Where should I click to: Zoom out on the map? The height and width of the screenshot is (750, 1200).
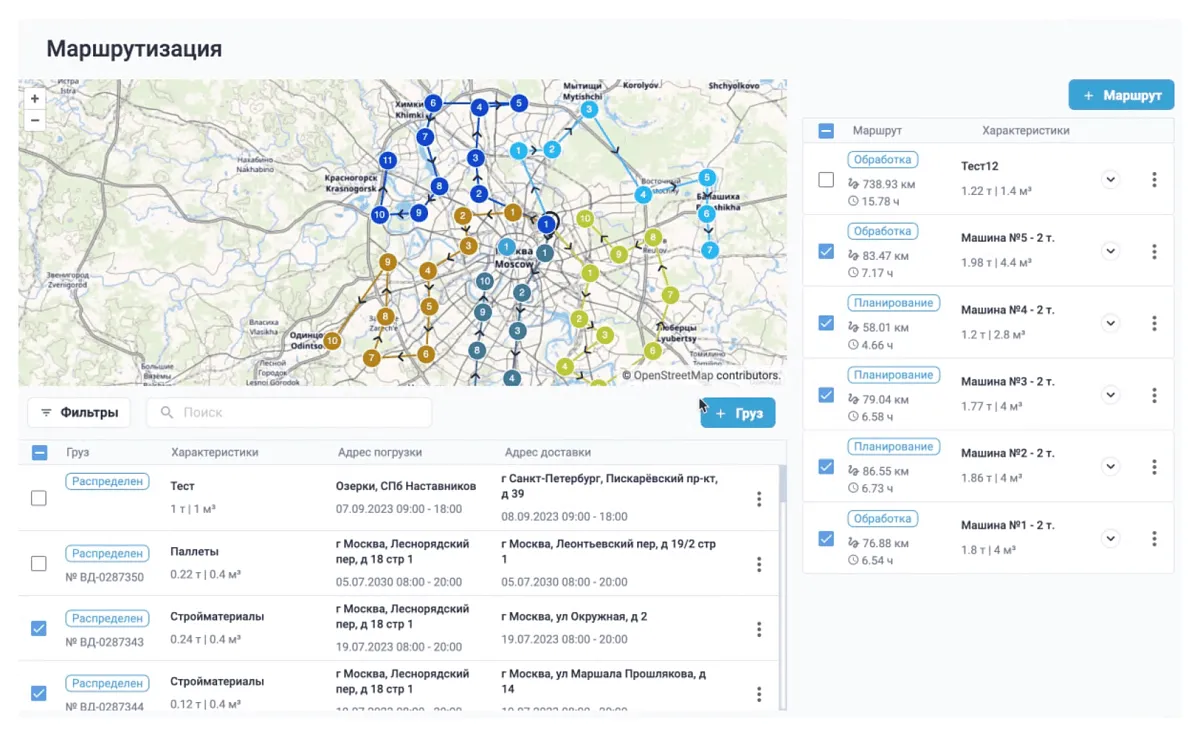pos(35,121)
